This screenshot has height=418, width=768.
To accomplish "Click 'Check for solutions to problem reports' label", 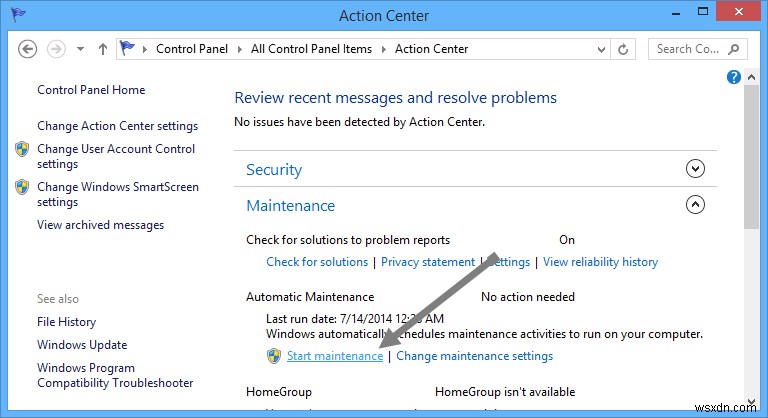I will tap(348, 240).
